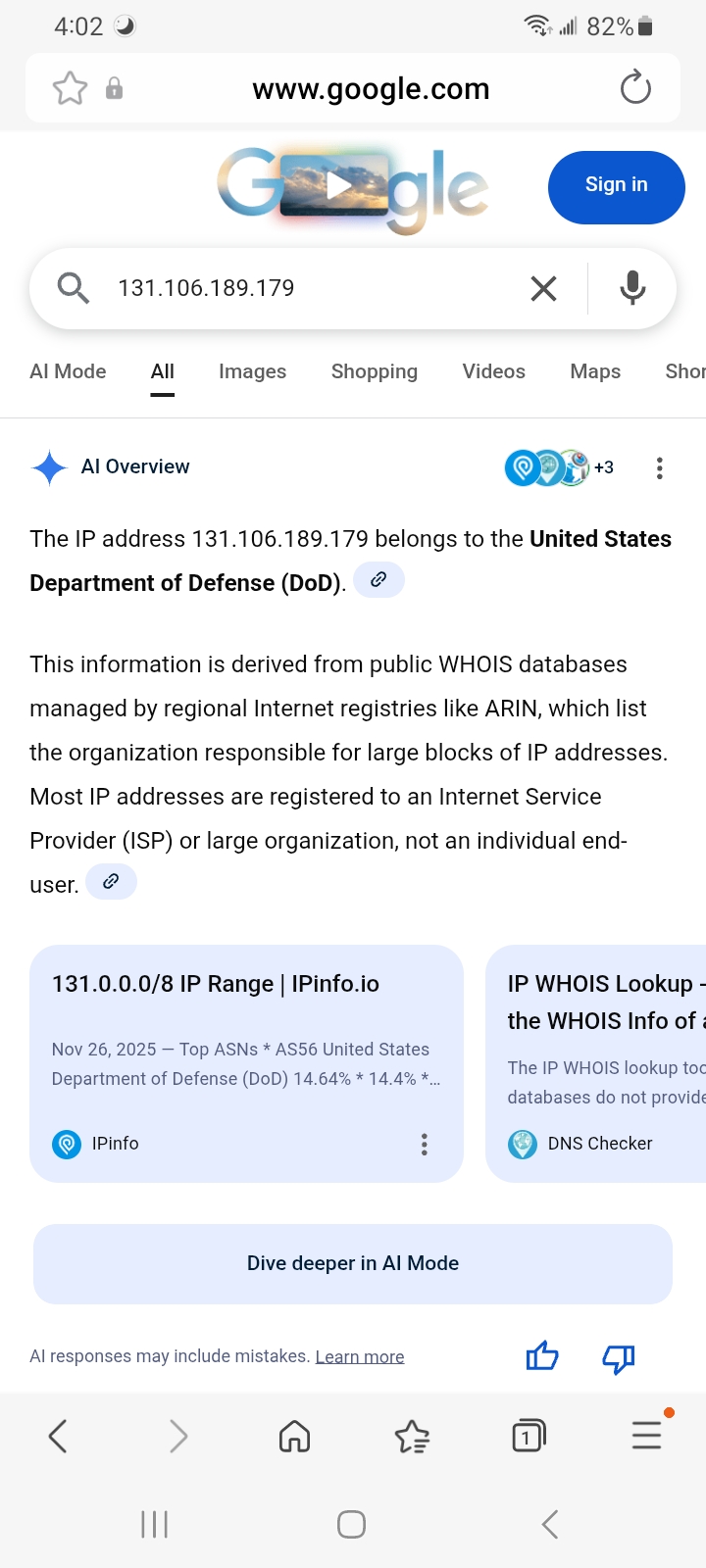Open AI Overview three-dot options menu
The height and width of the screenshot is (1568, 706).
click(x=660, y=467)
